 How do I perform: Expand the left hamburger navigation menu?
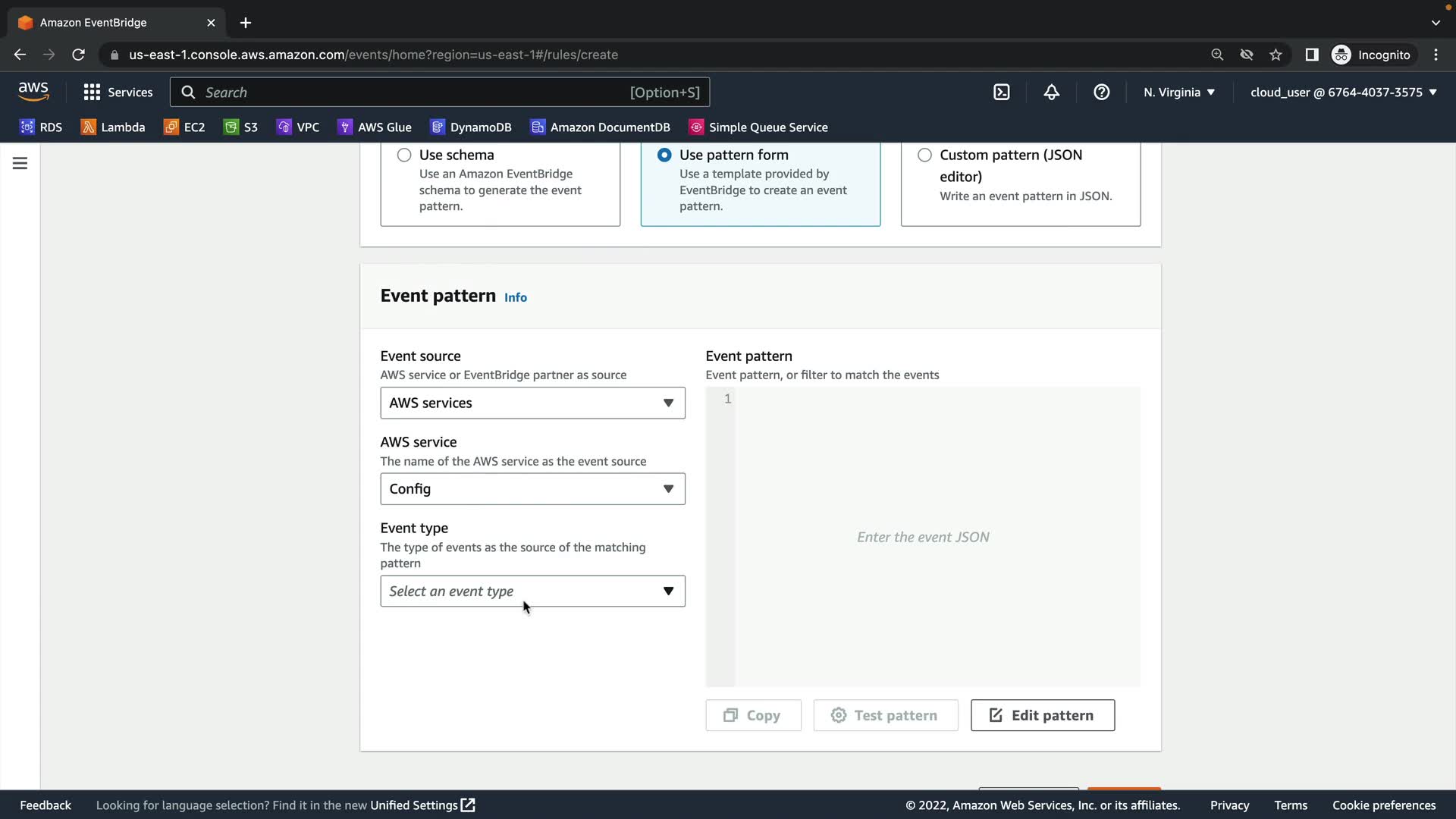(20, 164)
